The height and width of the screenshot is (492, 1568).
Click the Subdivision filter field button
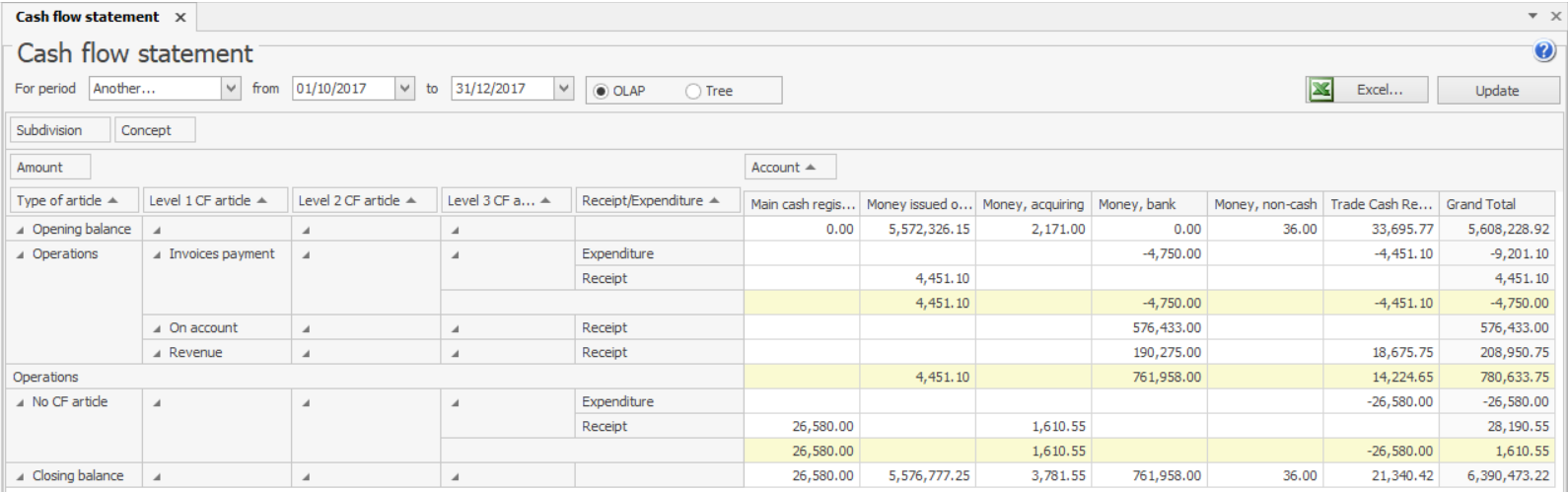tap(48, 130)
